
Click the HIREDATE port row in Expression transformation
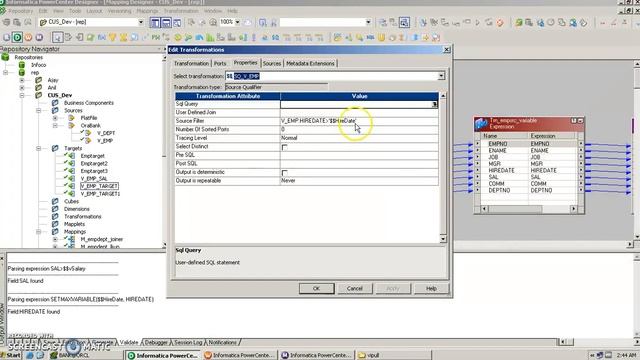point(529,170)
